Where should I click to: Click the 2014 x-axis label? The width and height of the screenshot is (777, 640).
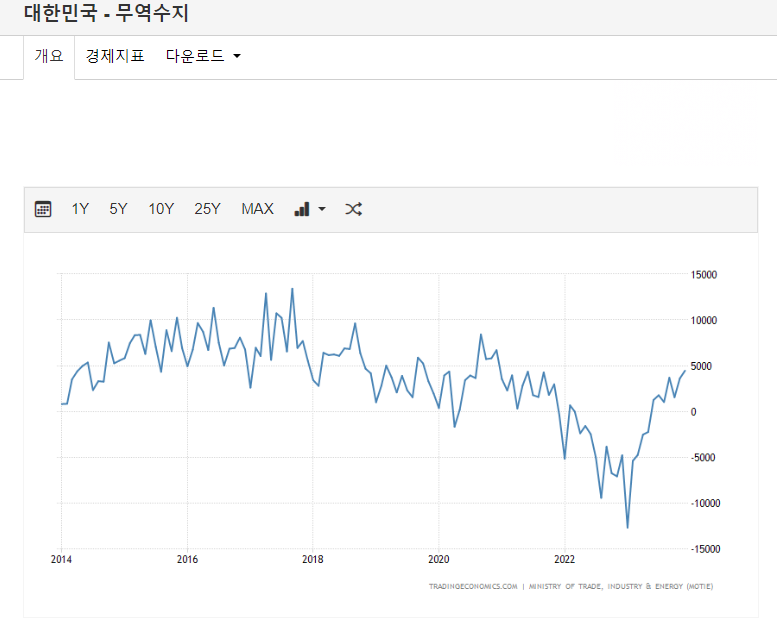(x=61, y=559)
